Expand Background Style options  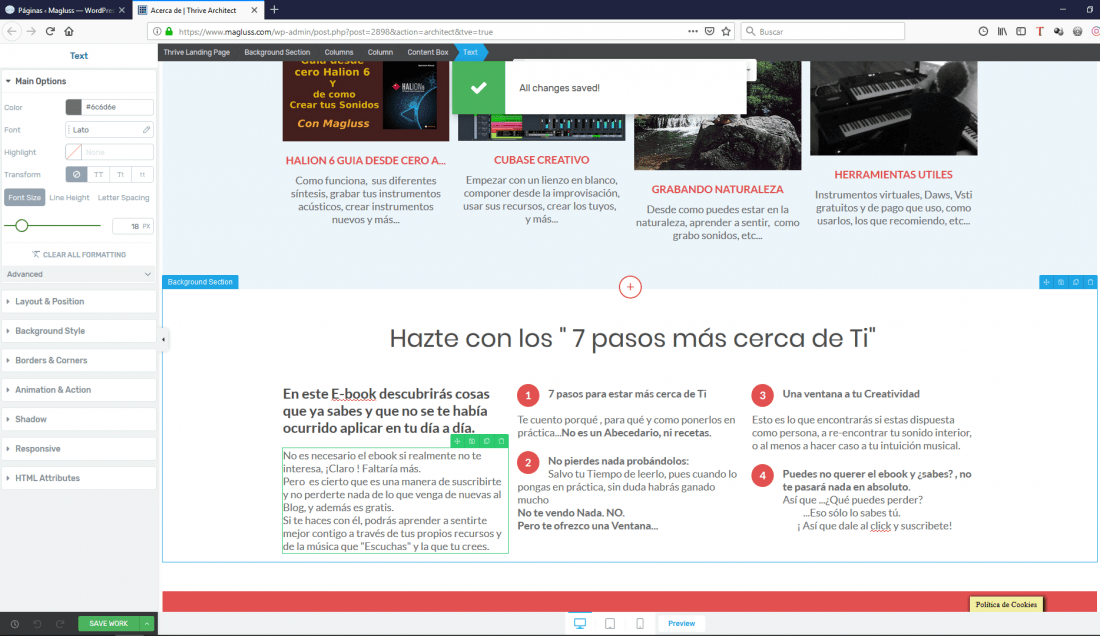[x=79, y=331]
